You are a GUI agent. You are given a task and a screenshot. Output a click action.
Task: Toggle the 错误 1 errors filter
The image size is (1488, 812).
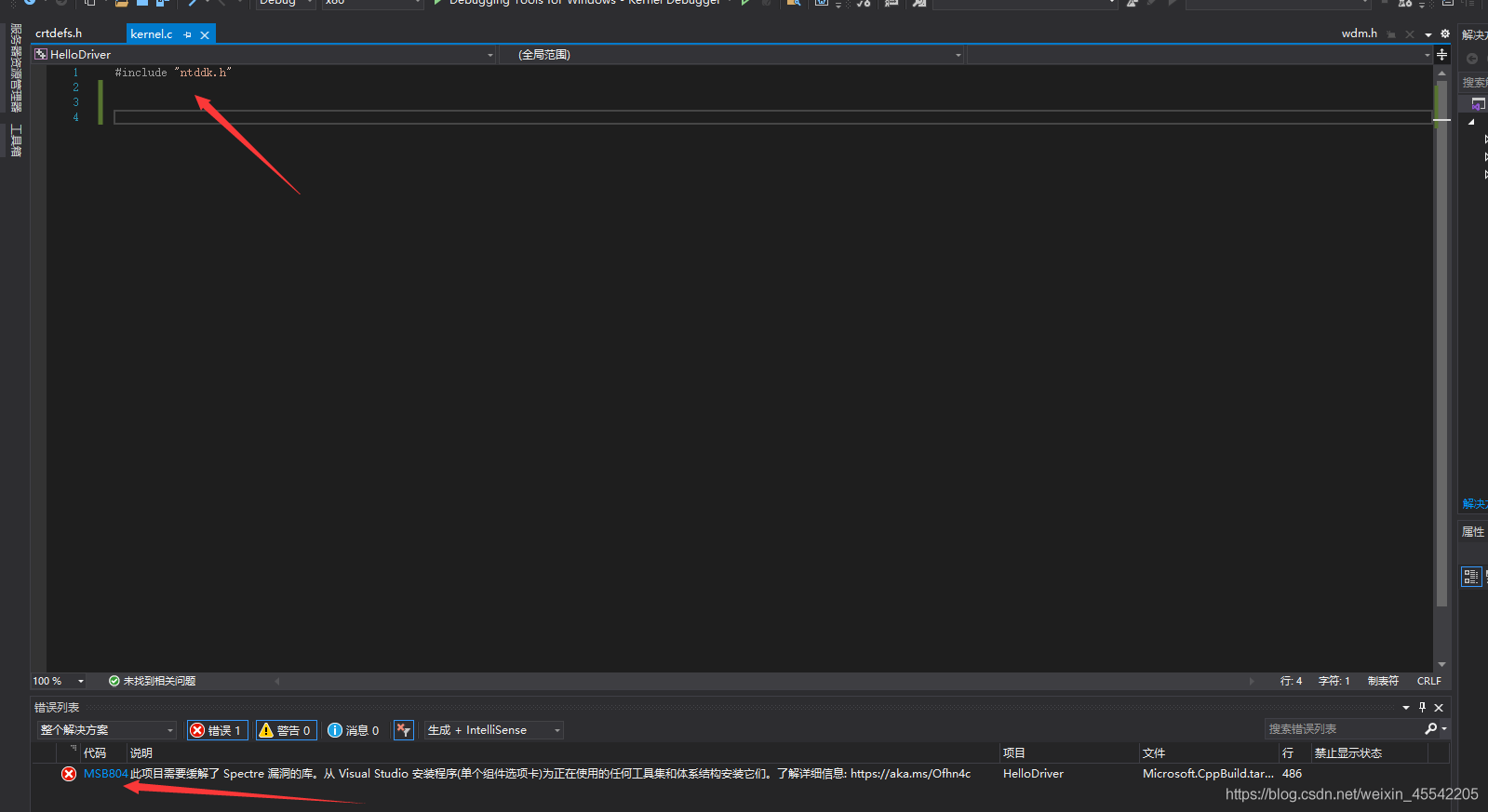[217, 730]
